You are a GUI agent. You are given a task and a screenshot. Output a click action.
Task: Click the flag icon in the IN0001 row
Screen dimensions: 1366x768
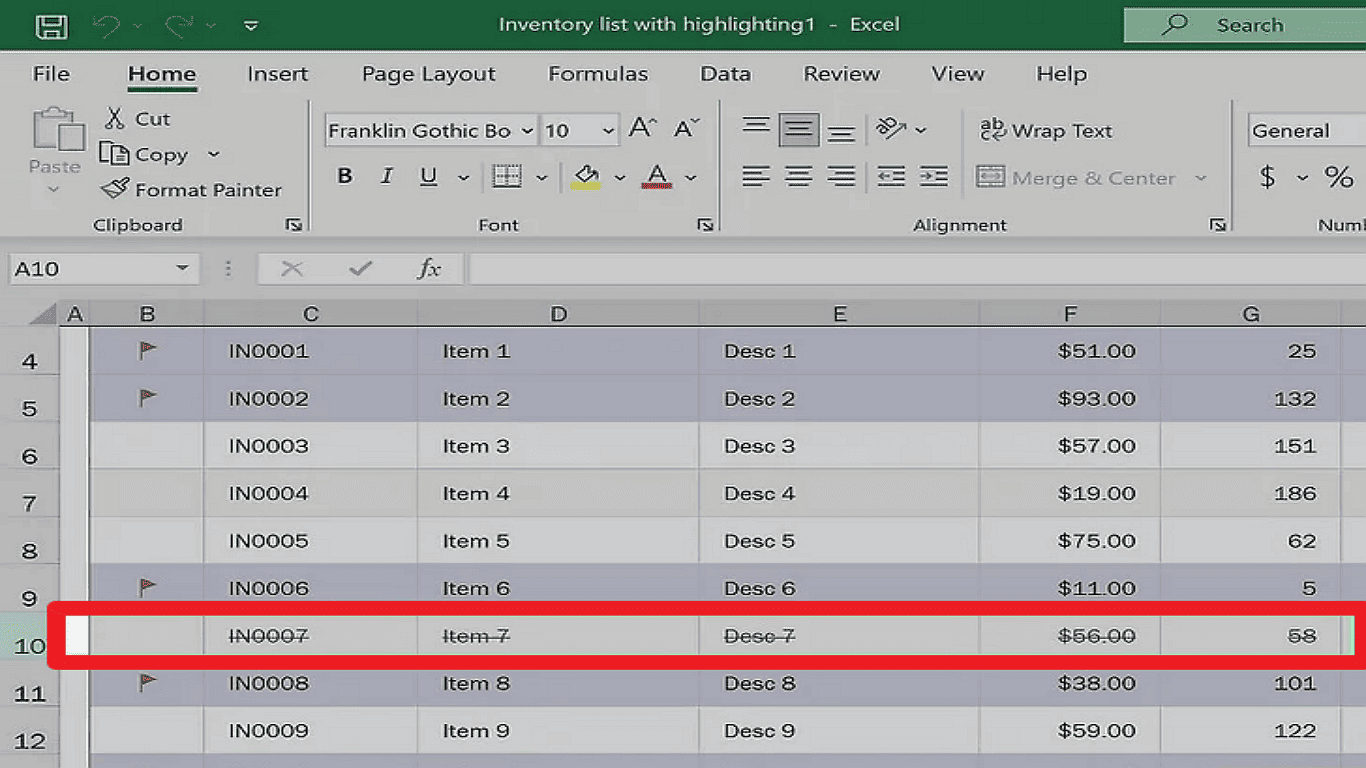click(147, 351)
